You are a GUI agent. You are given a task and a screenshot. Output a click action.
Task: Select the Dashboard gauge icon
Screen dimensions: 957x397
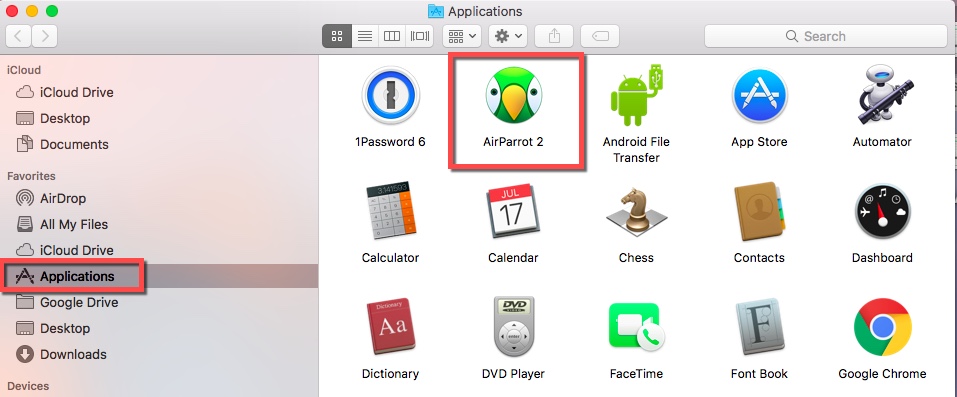(x=882, y=211)
